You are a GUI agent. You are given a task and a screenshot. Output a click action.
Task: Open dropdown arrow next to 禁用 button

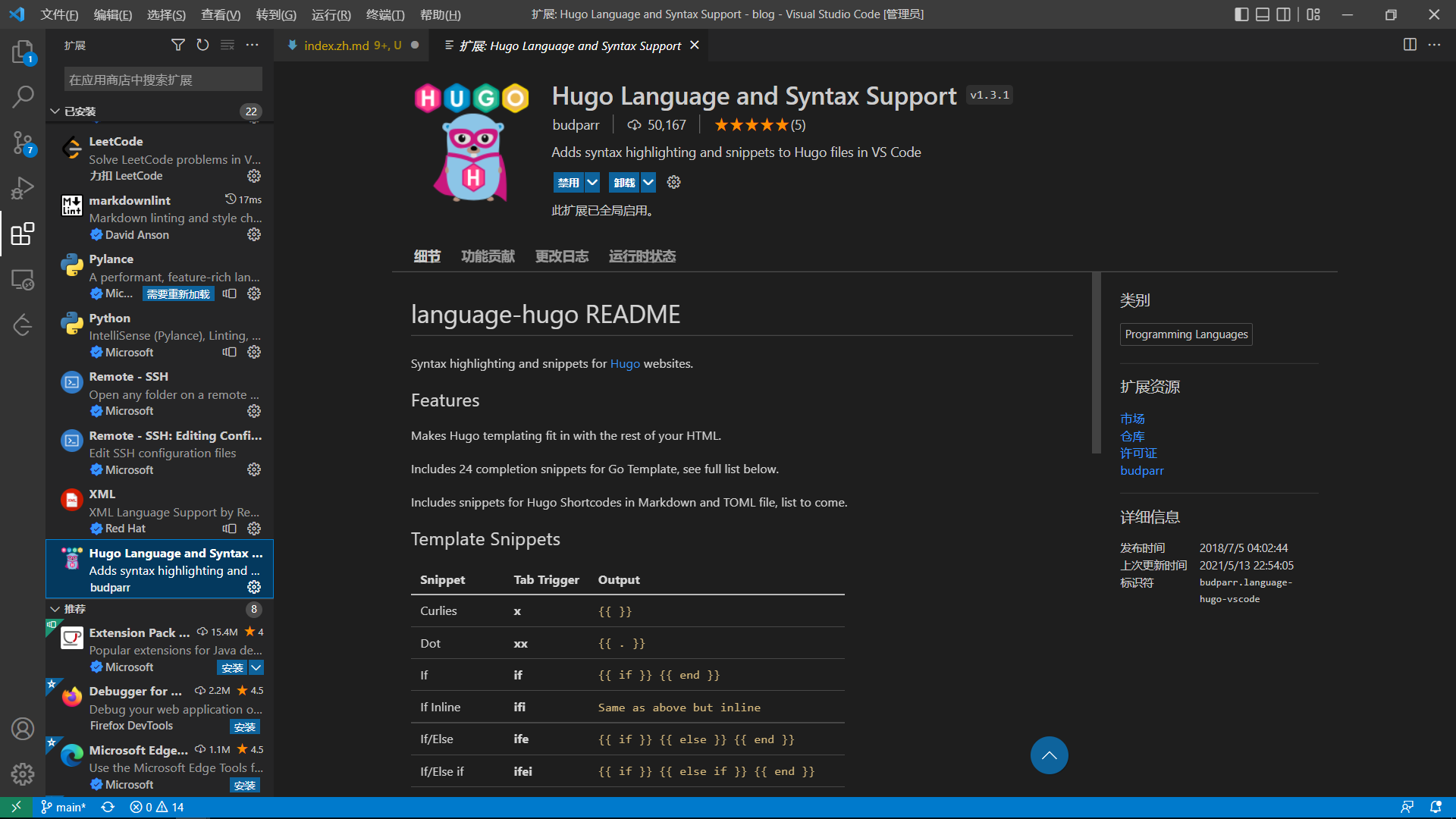point(592,182)
